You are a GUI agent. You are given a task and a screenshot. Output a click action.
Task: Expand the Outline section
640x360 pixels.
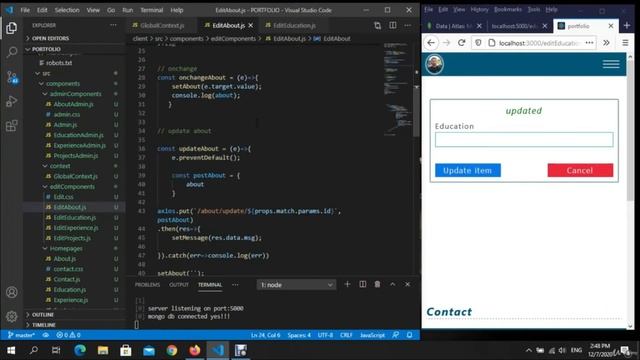[42, 315]
